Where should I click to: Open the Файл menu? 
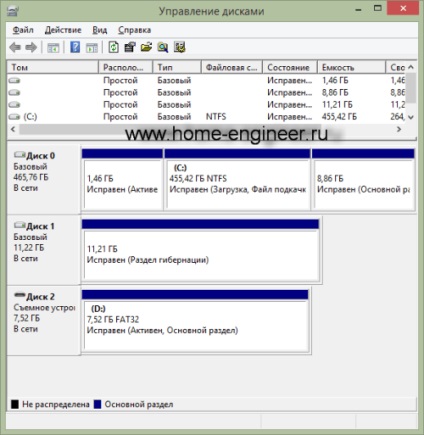[23, 30]
